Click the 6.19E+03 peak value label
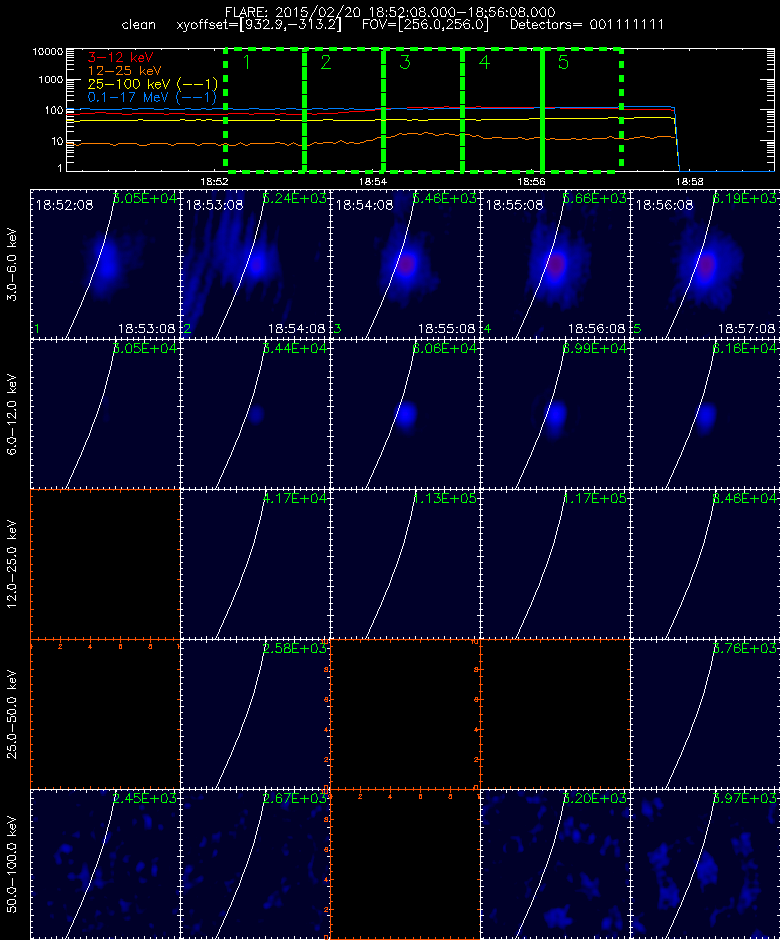 tap(745, 198)
